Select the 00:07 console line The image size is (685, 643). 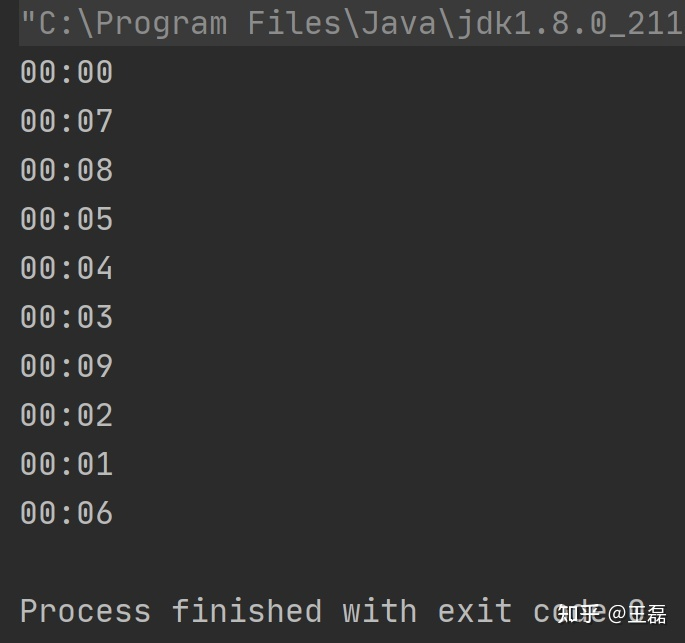(66, 122)
